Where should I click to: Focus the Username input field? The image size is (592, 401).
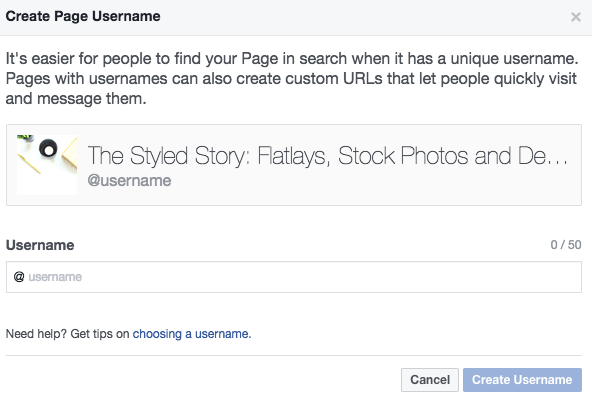point(294,277)
